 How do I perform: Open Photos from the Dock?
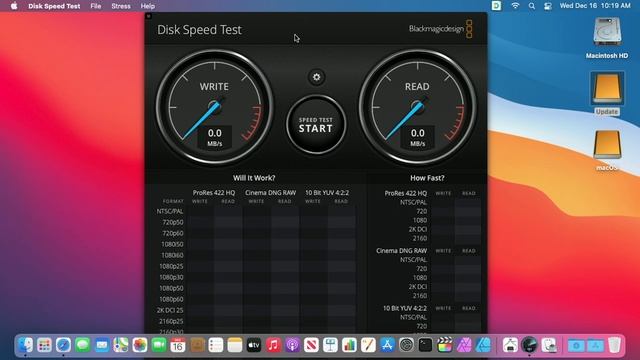(x=140, y=345)
